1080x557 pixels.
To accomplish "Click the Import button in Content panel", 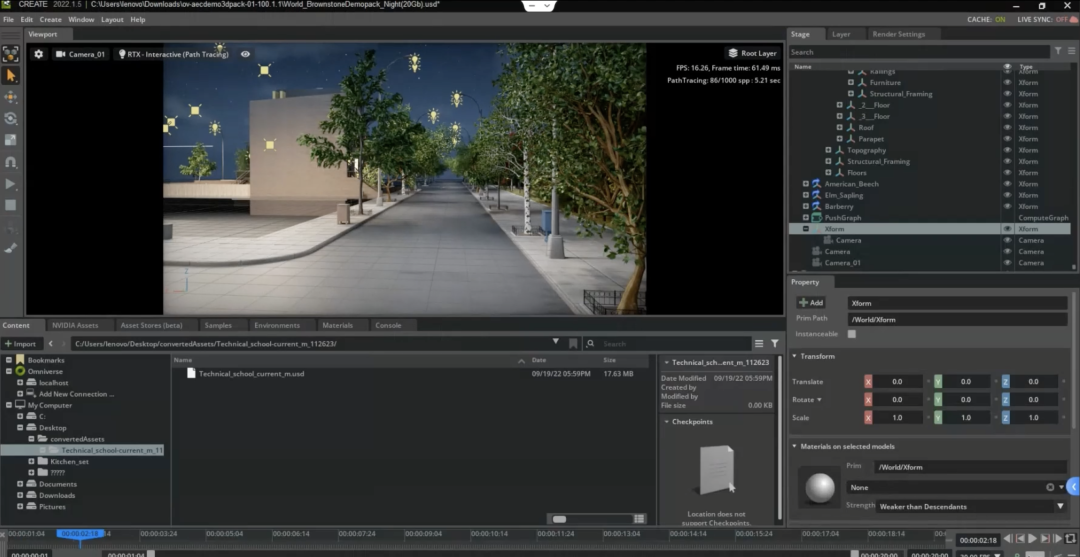I will click(x=20, y=343).
